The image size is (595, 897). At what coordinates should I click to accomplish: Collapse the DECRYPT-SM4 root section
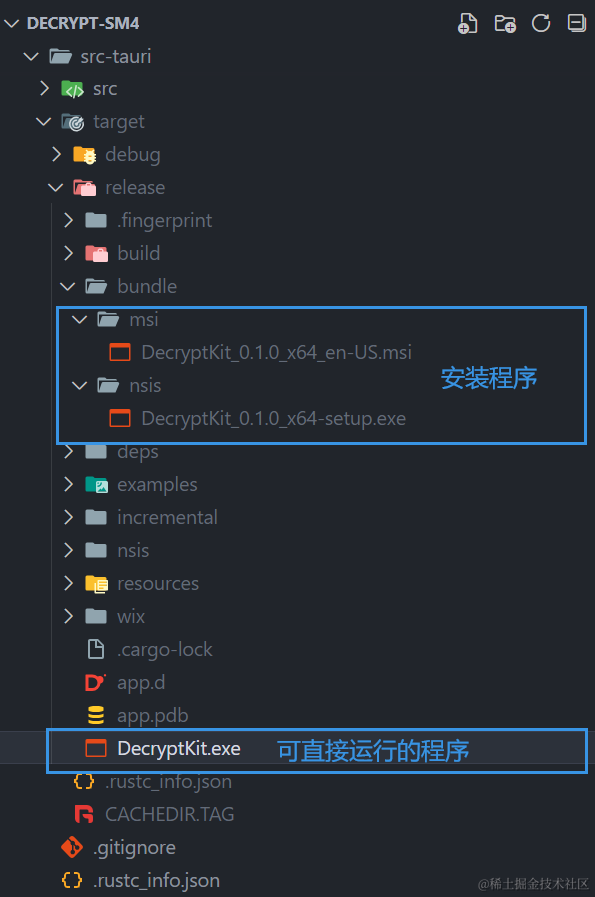[11, 23]
